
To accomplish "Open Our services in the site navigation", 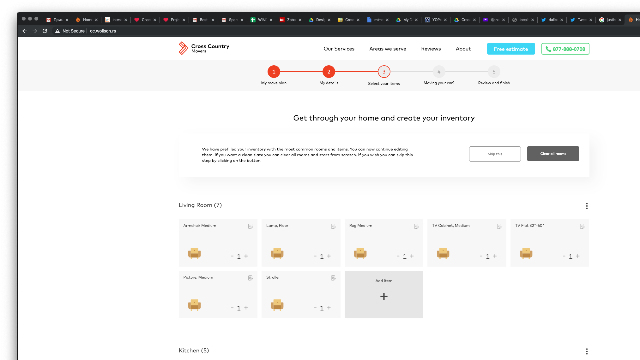I will tap(339, 49).
